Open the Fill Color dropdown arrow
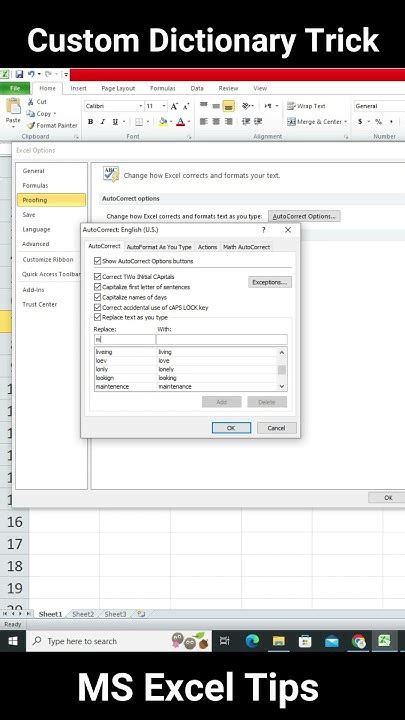Image resolution: width=405 pixels, height=720 pixels. tap(170, 122)
